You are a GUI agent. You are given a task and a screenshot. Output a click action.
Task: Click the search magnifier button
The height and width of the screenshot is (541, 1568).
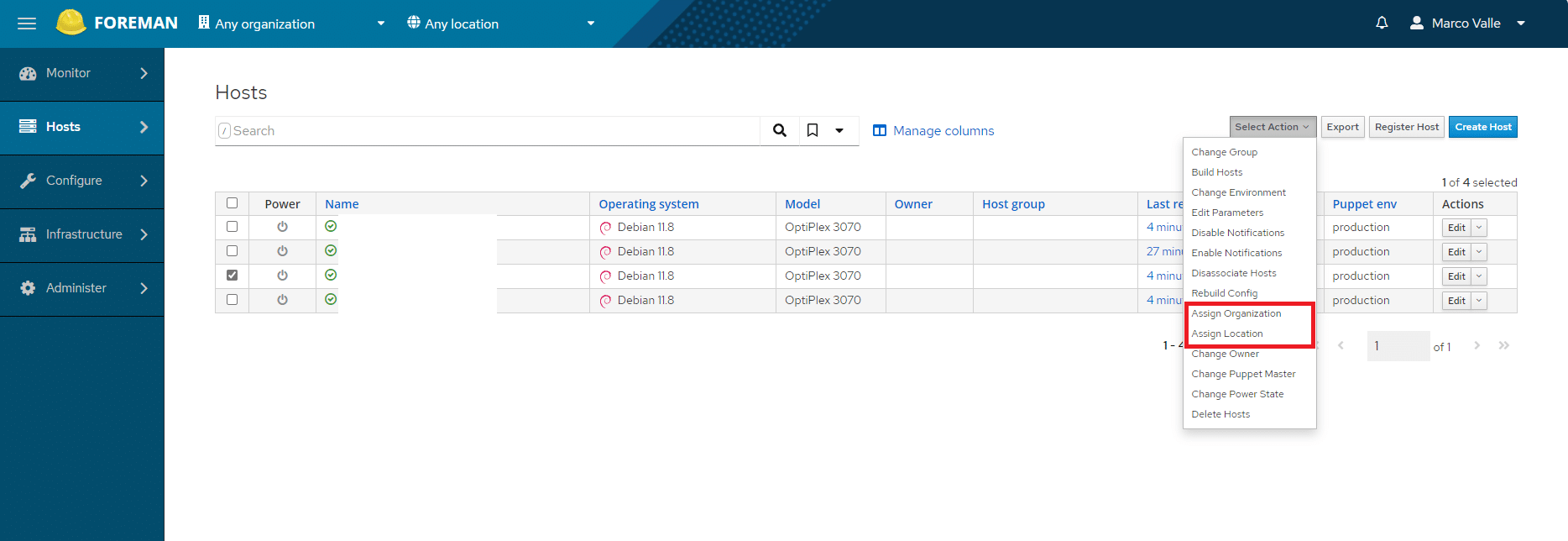click(x=780, y=130)
